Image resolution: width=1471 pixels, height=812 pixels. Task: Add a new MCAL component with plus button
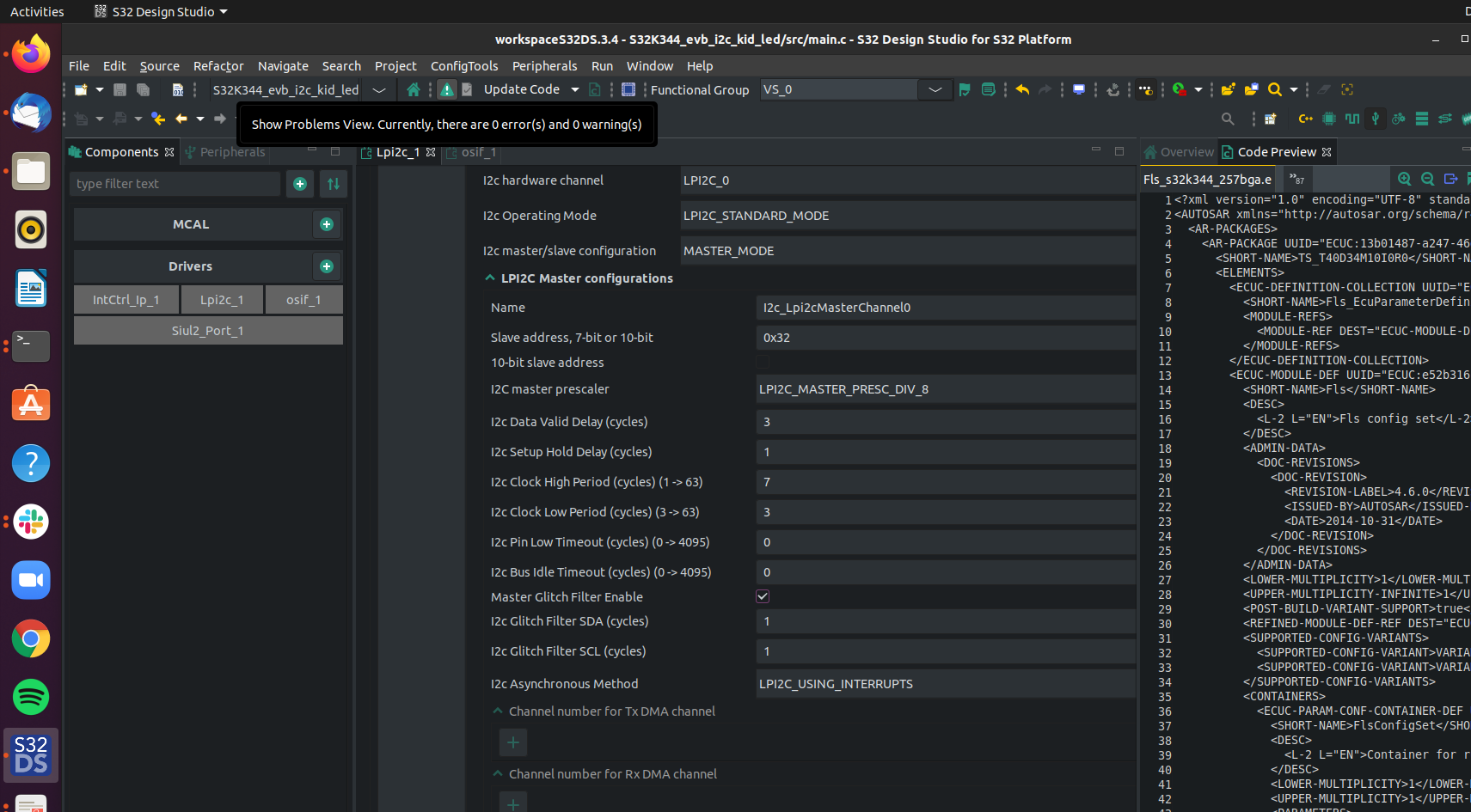pos(326,224)
